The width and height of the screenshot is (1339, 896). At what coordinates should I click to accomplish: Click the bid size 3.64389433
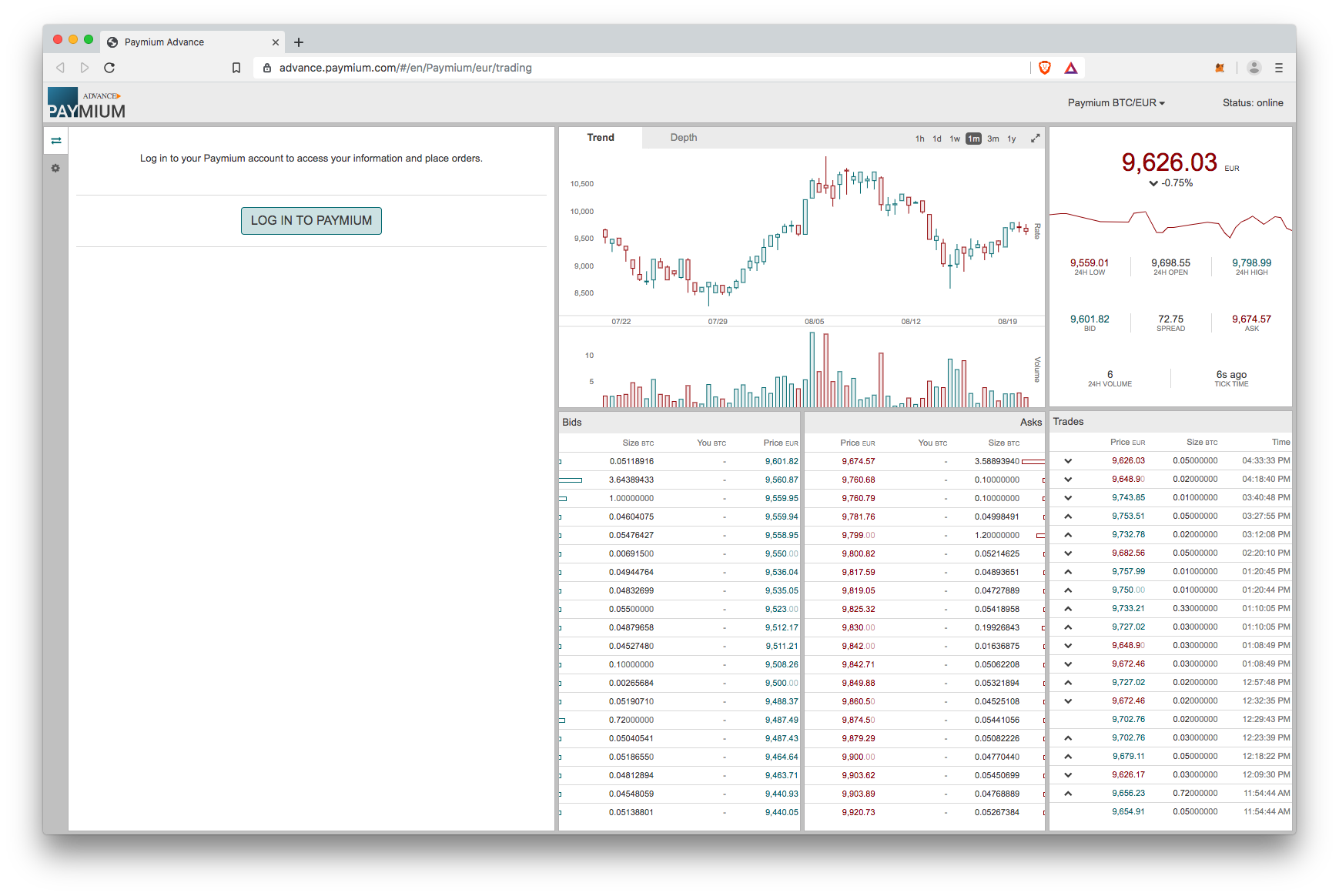(631, 480)
